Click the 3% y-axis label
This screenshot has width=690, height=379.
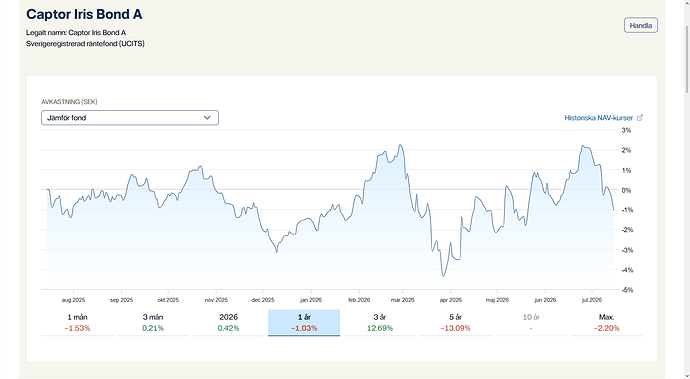click(x=626, y=130)
